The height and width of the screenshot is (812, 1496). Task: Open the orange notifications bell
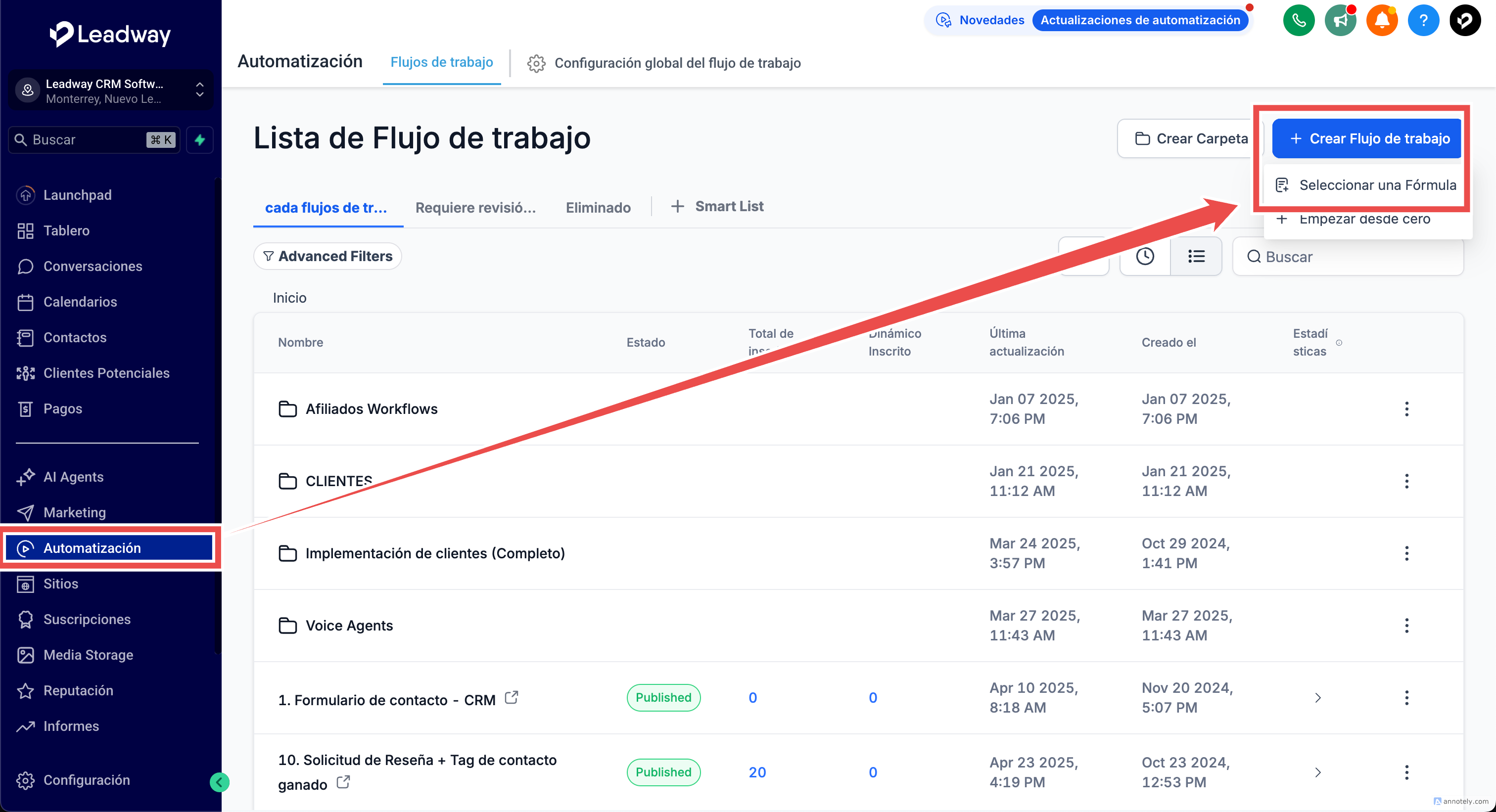coord(1382,20)
